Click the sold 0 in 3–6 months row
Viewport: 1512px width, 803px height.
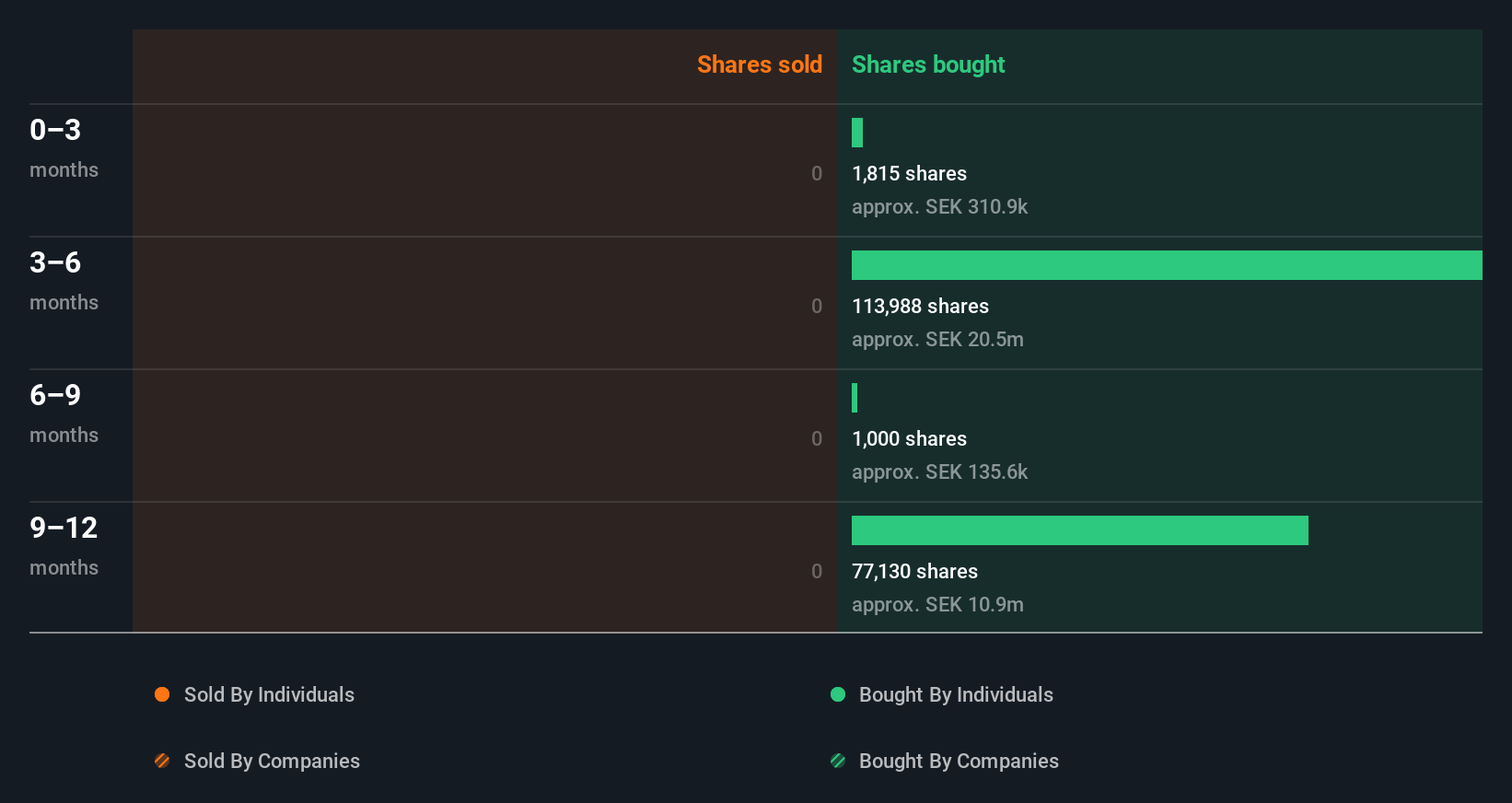coord(817,306)
